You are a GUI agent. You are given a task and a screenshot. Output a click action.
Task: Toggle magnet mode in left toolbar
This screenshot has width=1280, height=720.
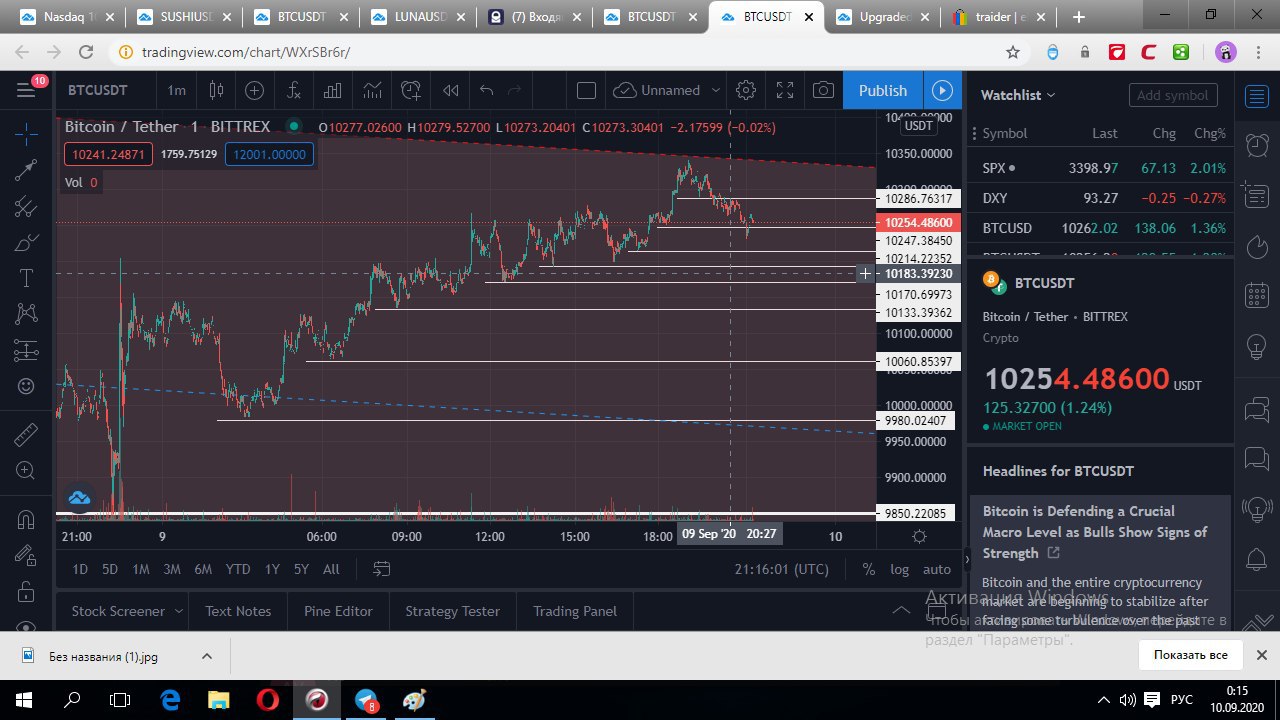(26, 519)
